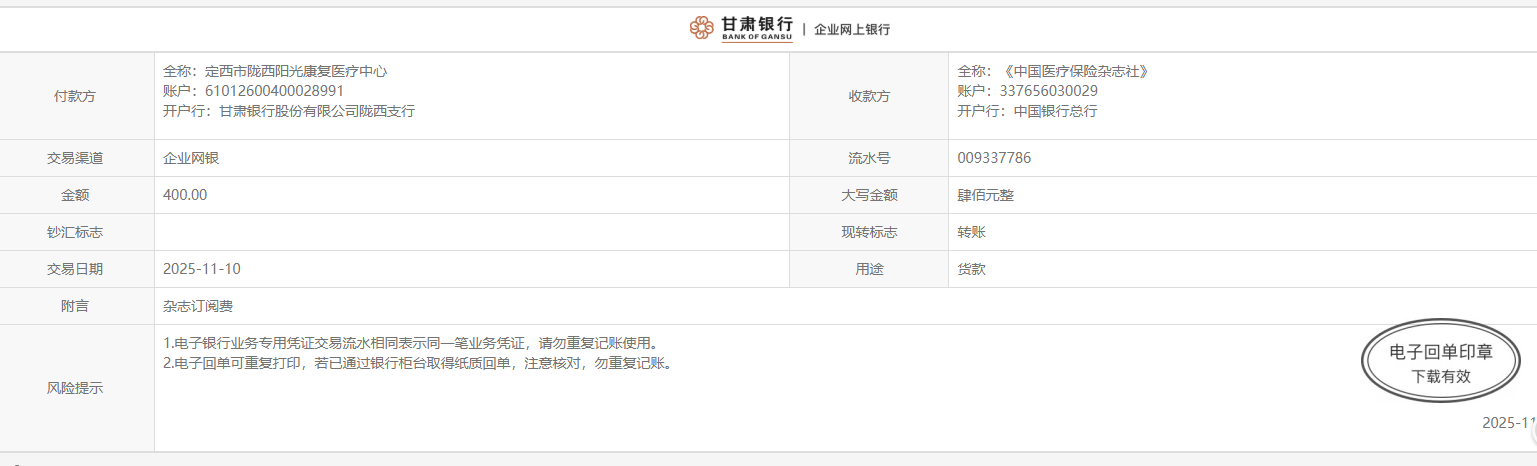The height and width of the screenshot is (466, 1537).
Task: Click the 企业网上银行 header text
Action: (x=851, y=30)
